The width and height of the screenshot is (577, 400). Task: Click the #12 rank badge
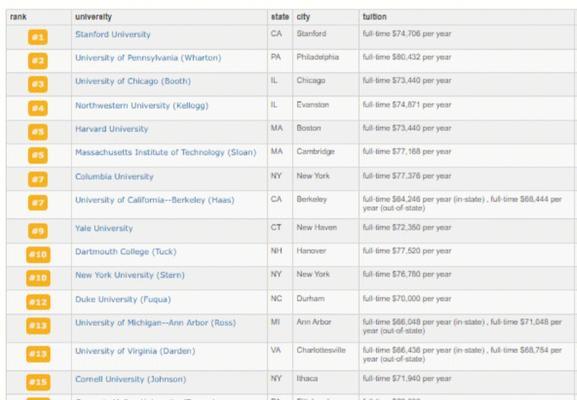[38, 302]
